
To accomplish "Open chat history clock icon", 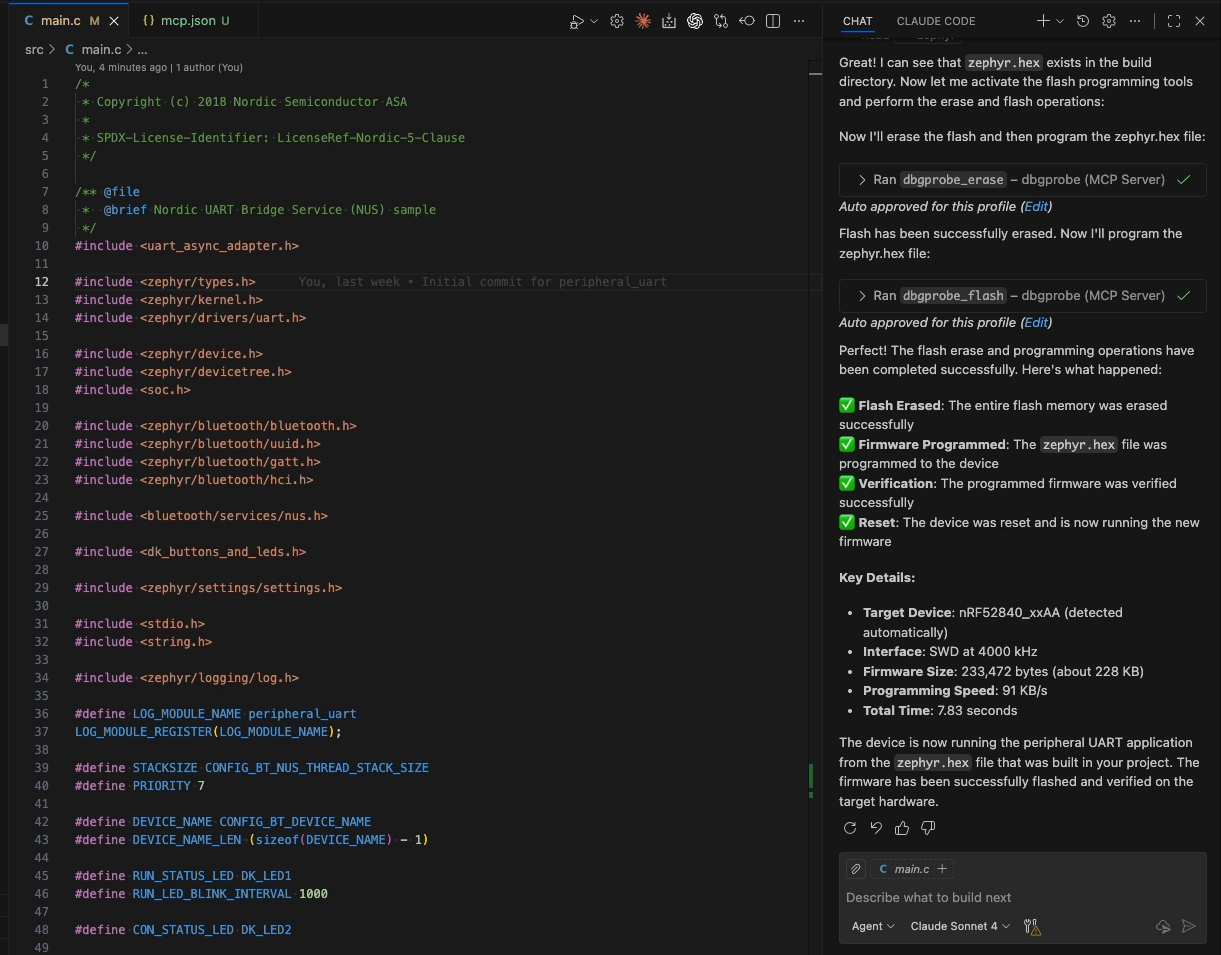I will [x=1083, y=21].
